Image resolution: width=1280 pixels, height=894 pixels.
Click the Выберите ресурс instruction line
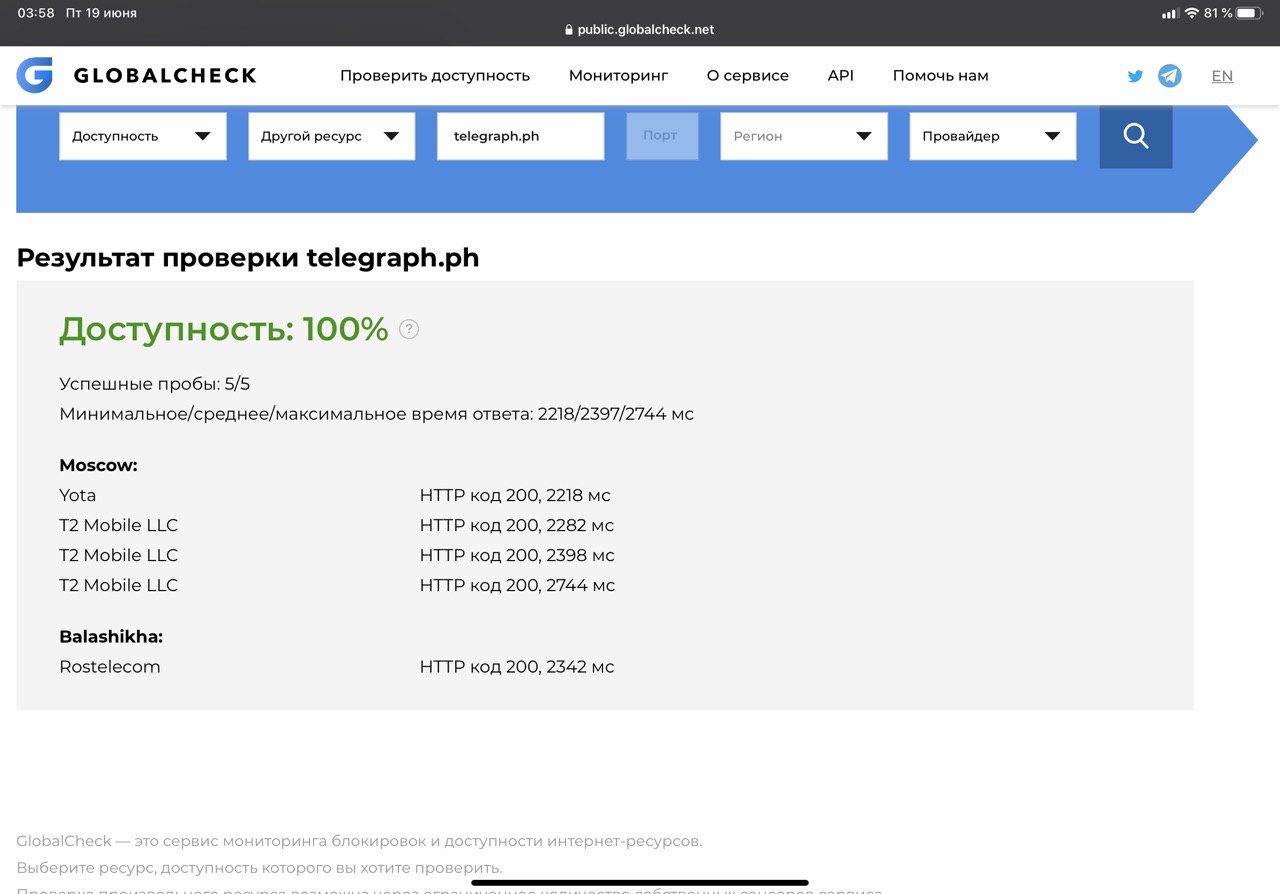(x=259, y=867)
